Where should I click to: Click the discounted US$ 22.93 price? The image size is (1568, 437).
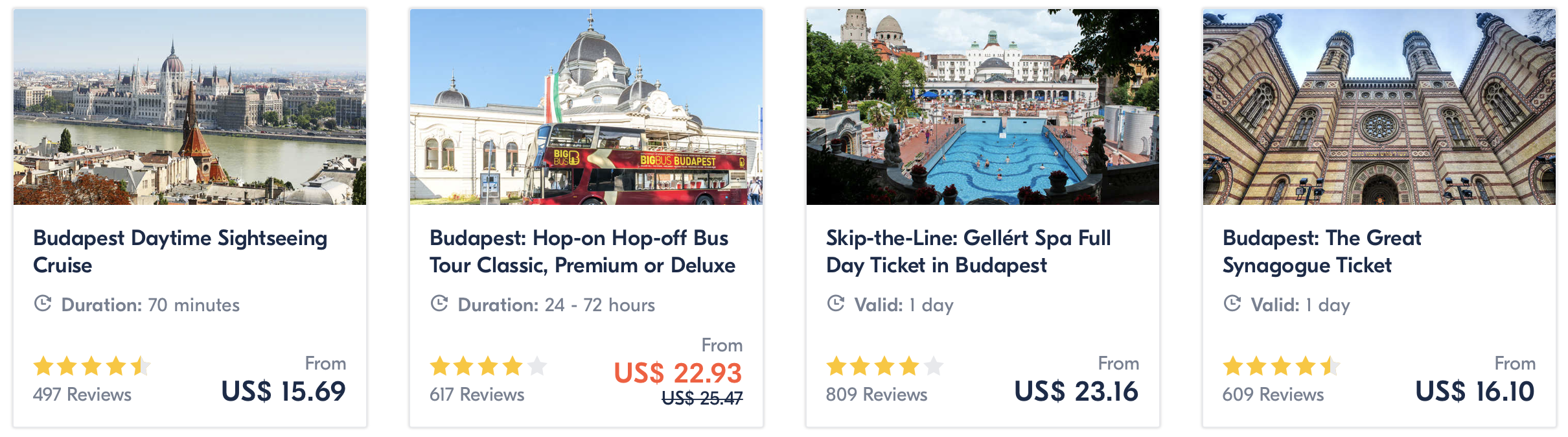point(678,373)
